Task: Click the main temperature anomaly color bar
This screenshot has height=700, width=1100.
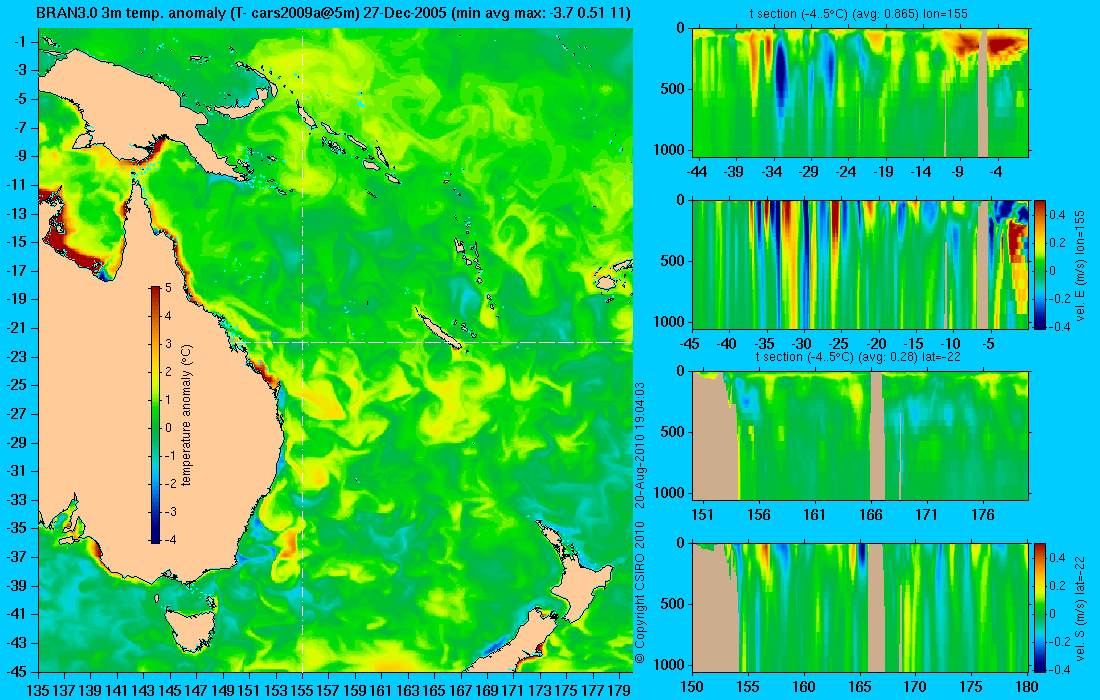Action: (155, 414)
